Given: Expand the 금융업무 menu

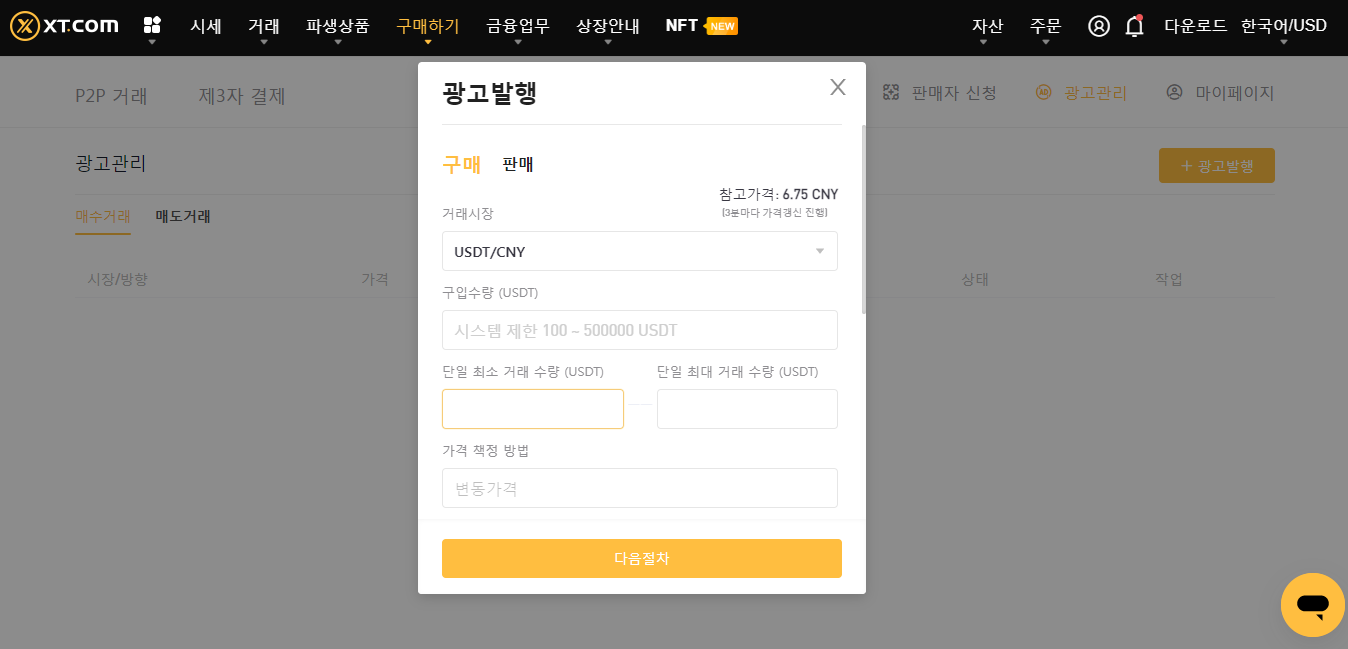Looking at the screenshot, I should click(x=518, y=26).
